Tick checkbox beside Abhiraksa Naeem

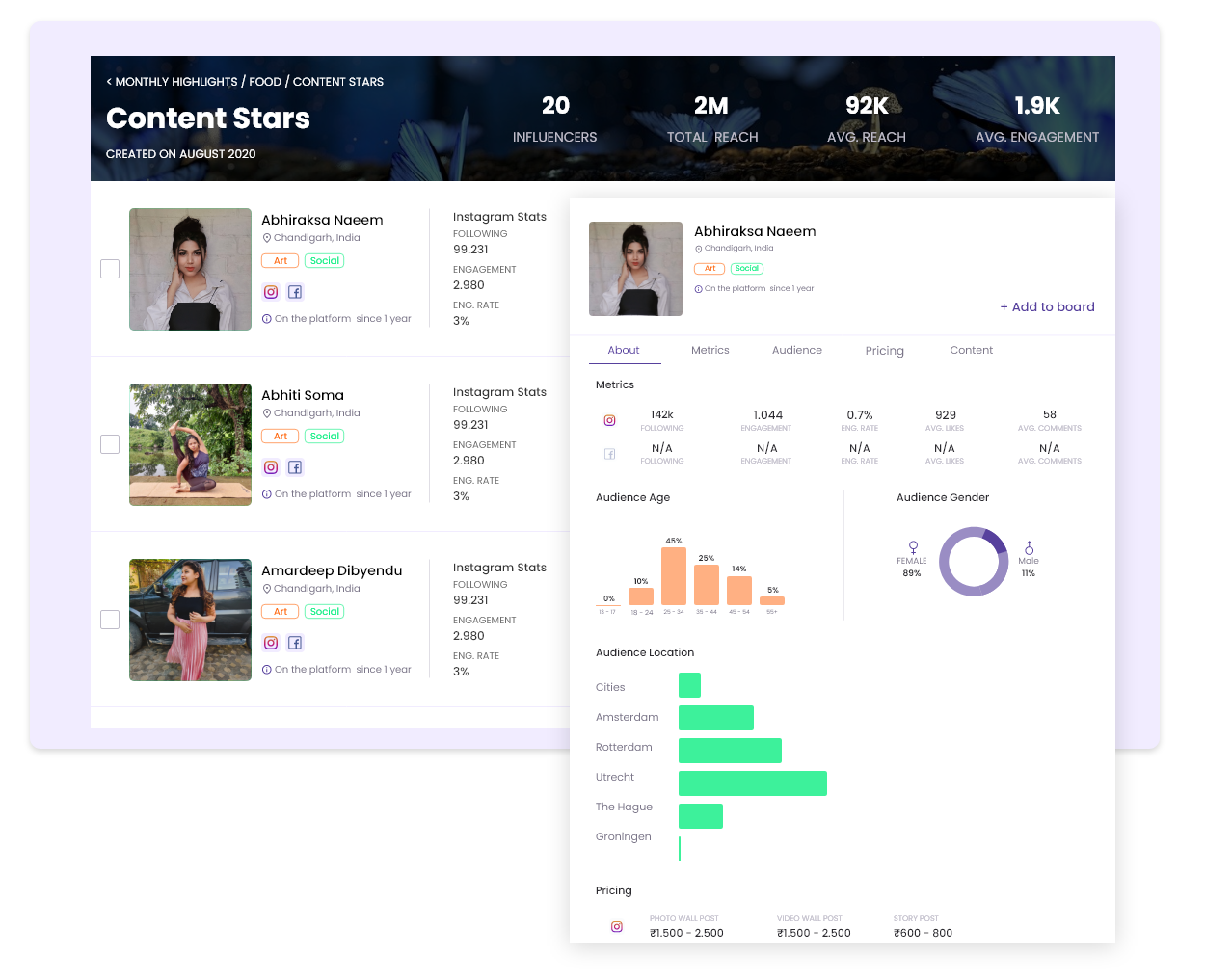[x=110, y=269]
